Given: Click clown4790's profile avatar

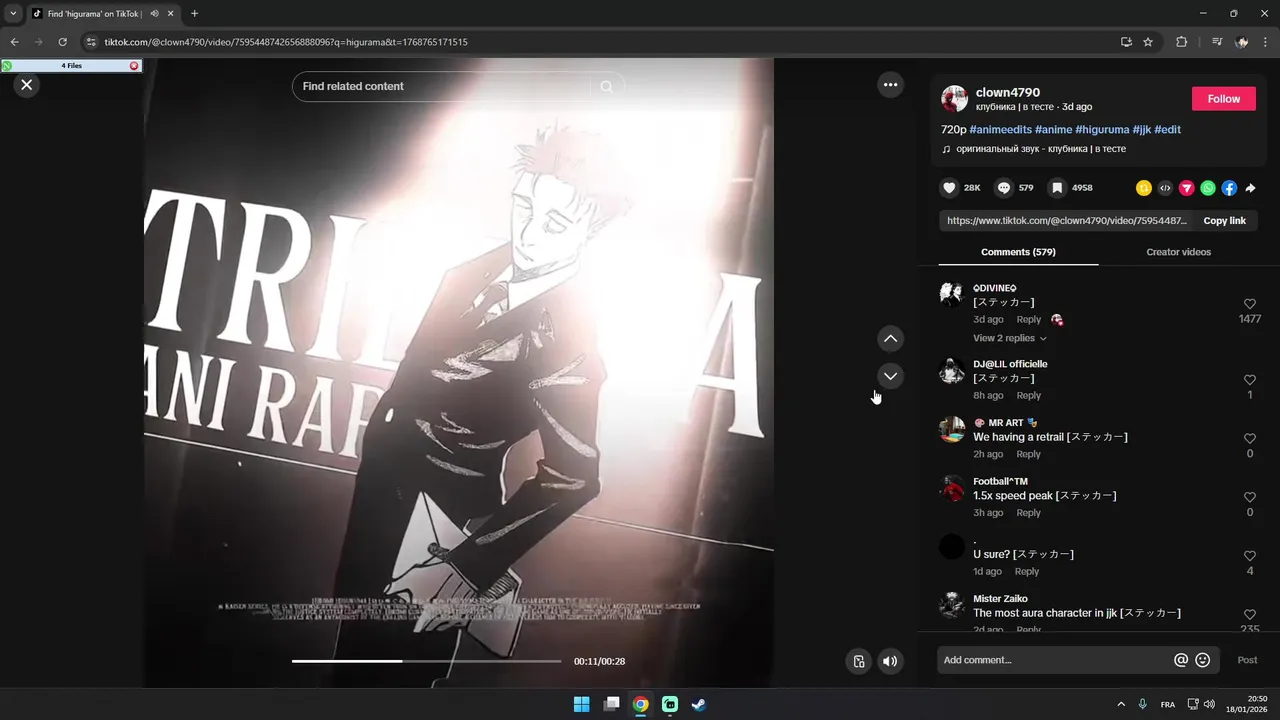Looking at the screenshot, I should tap(954, 99).
